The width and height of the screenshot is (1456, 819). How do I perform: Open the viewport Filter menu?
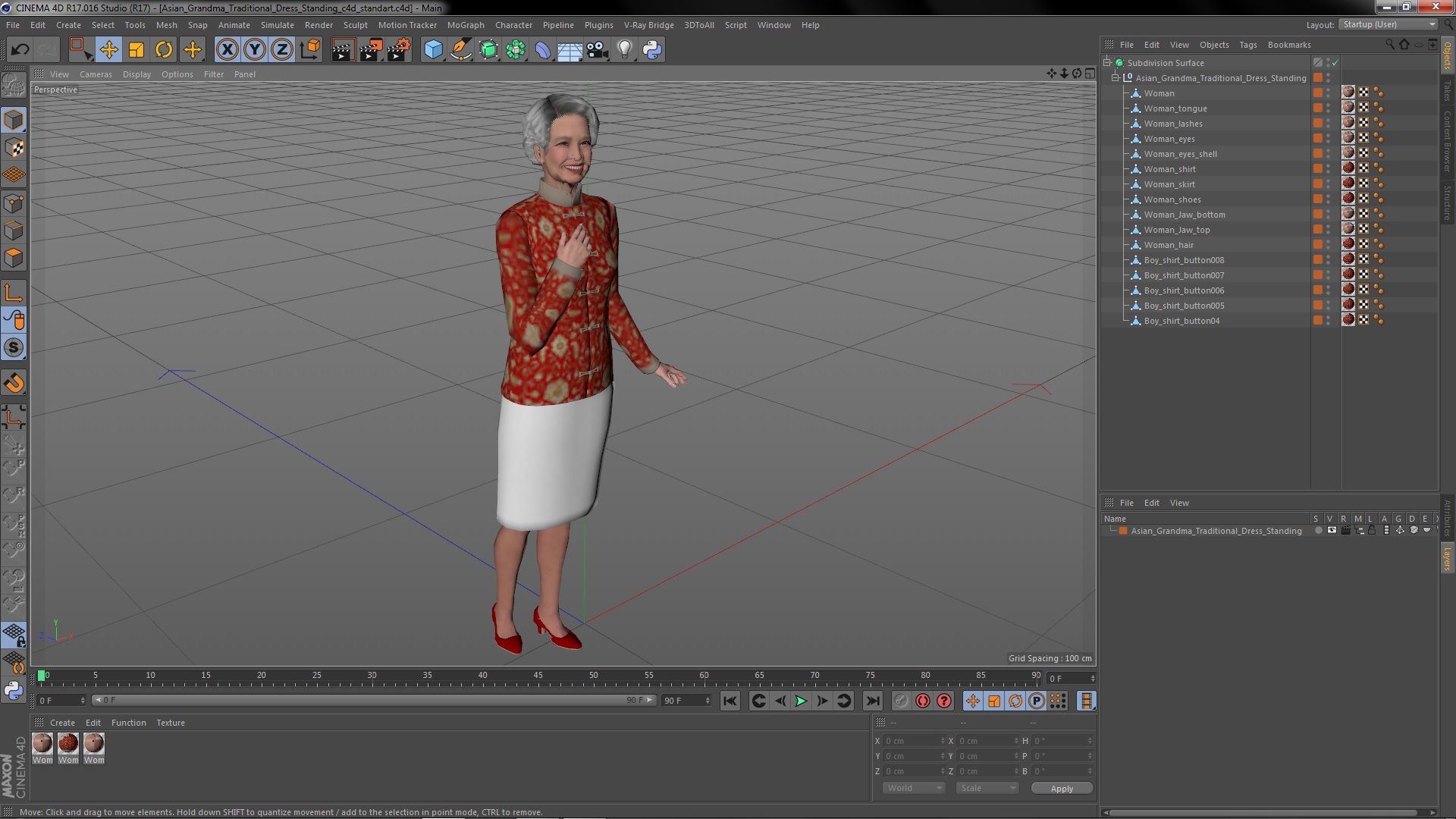[214, 74]
